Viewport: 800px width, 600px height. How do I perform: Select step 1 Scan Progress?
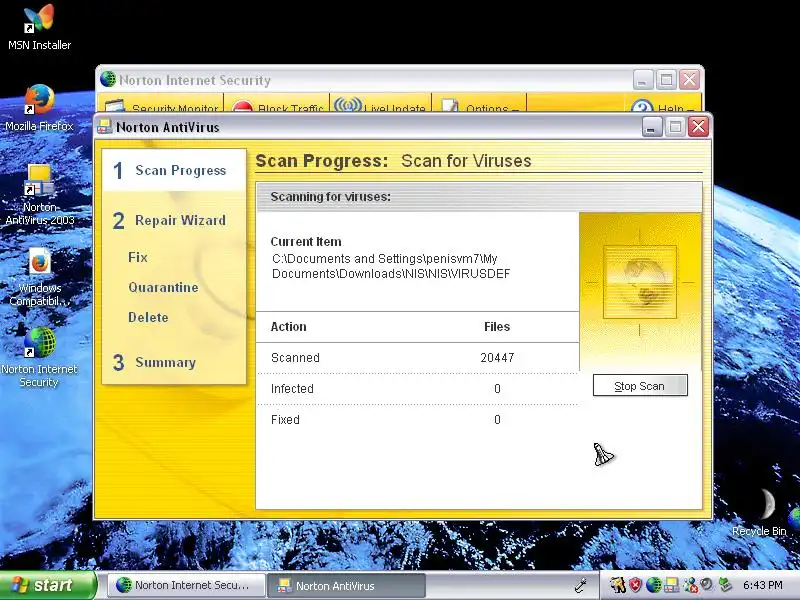pyautogui.click(x=174, y=170)
